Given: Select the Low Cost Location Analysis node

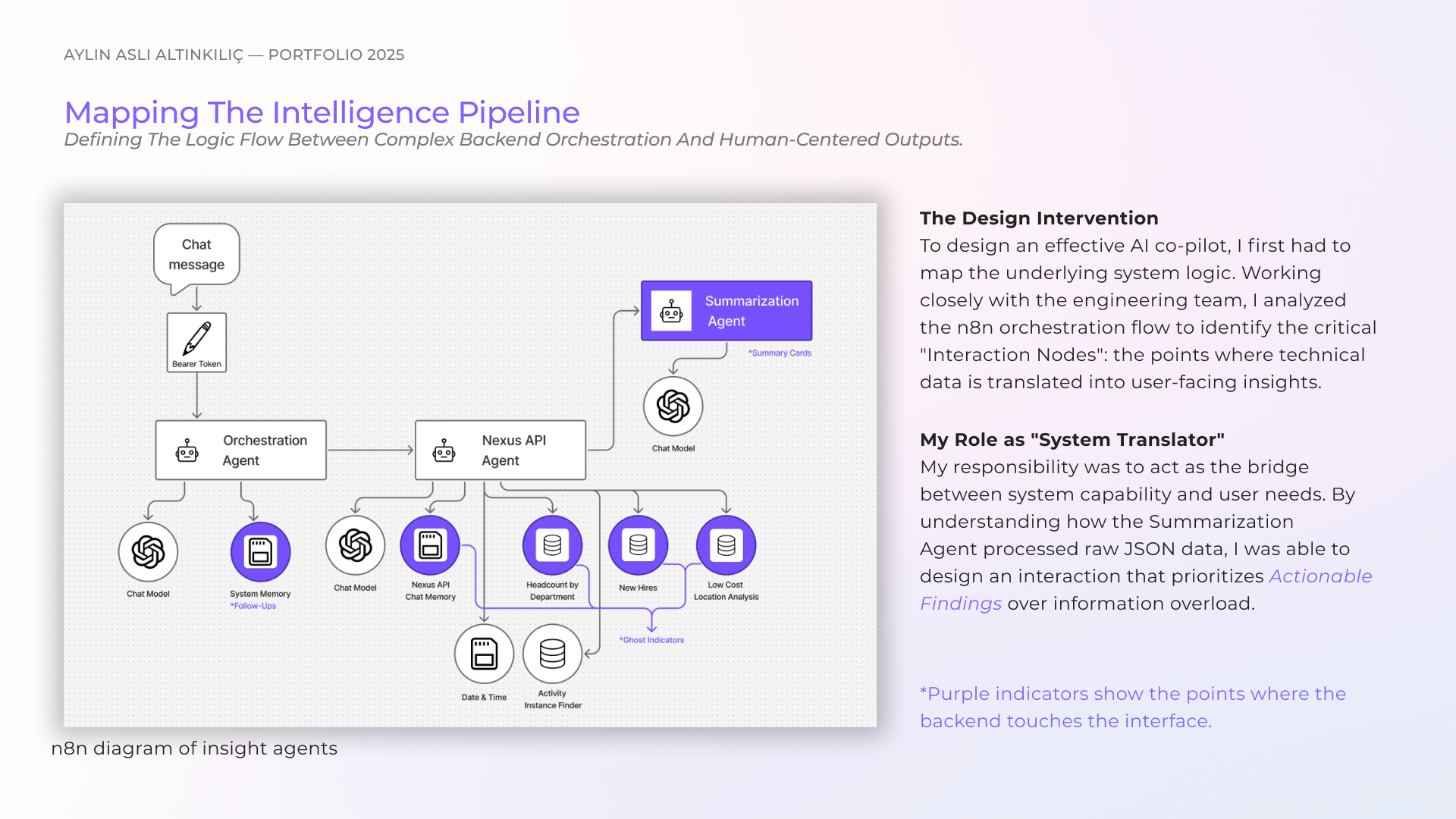Looking at the screenshot, I should (726, 545).
